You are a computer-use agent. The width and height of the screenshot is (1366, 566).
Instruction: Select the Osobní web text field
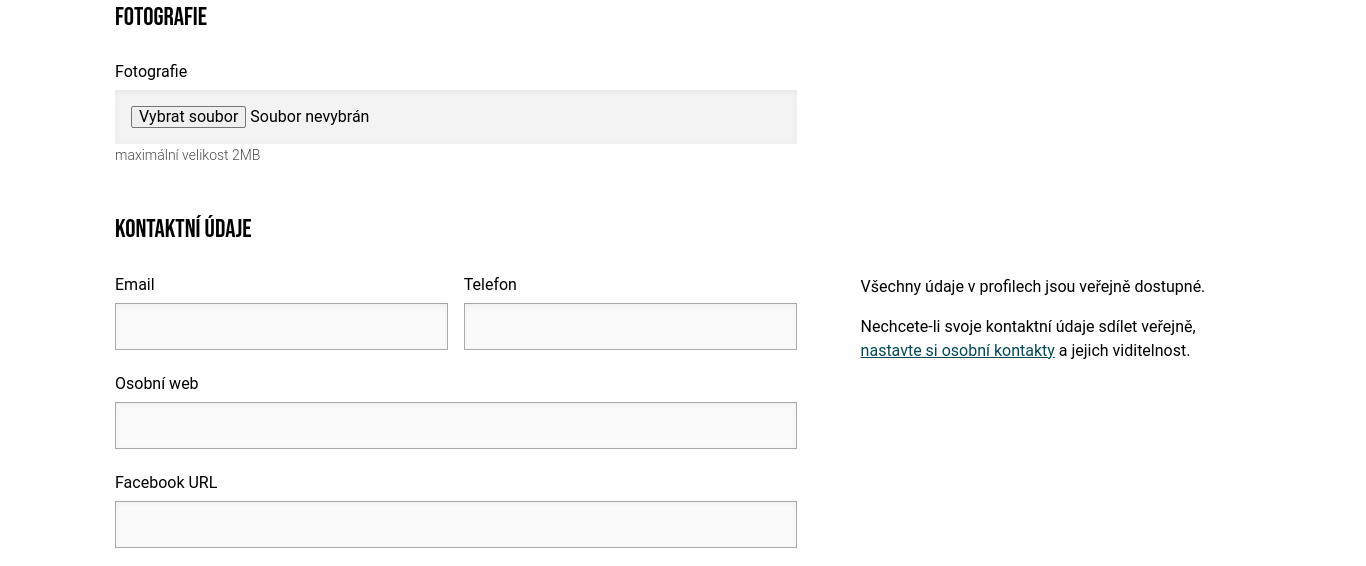click(x=455, y=426)
